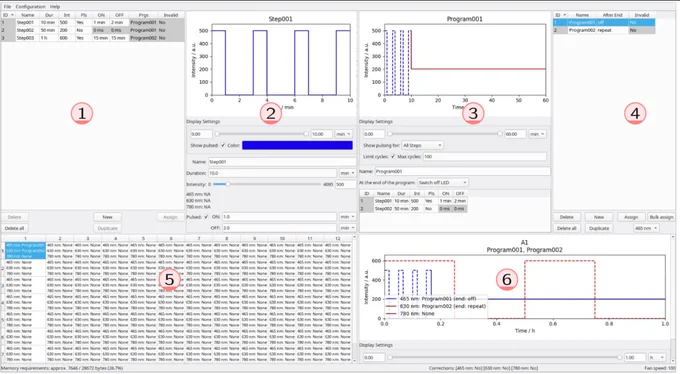Open the Show pulsing for All Steps dropdown

click(x=422, y=145)
